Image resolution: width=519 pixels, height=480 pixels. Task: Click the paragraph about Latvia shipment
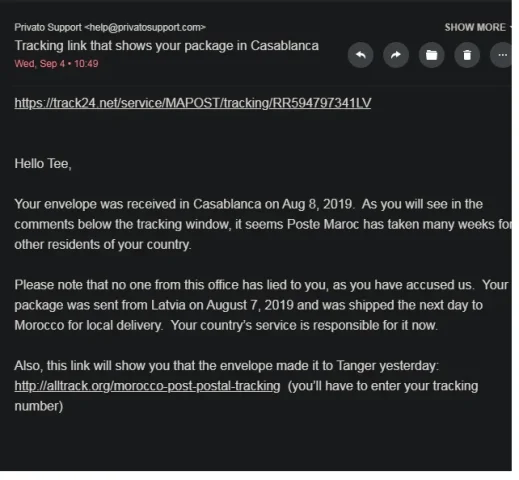pos(261,305)
